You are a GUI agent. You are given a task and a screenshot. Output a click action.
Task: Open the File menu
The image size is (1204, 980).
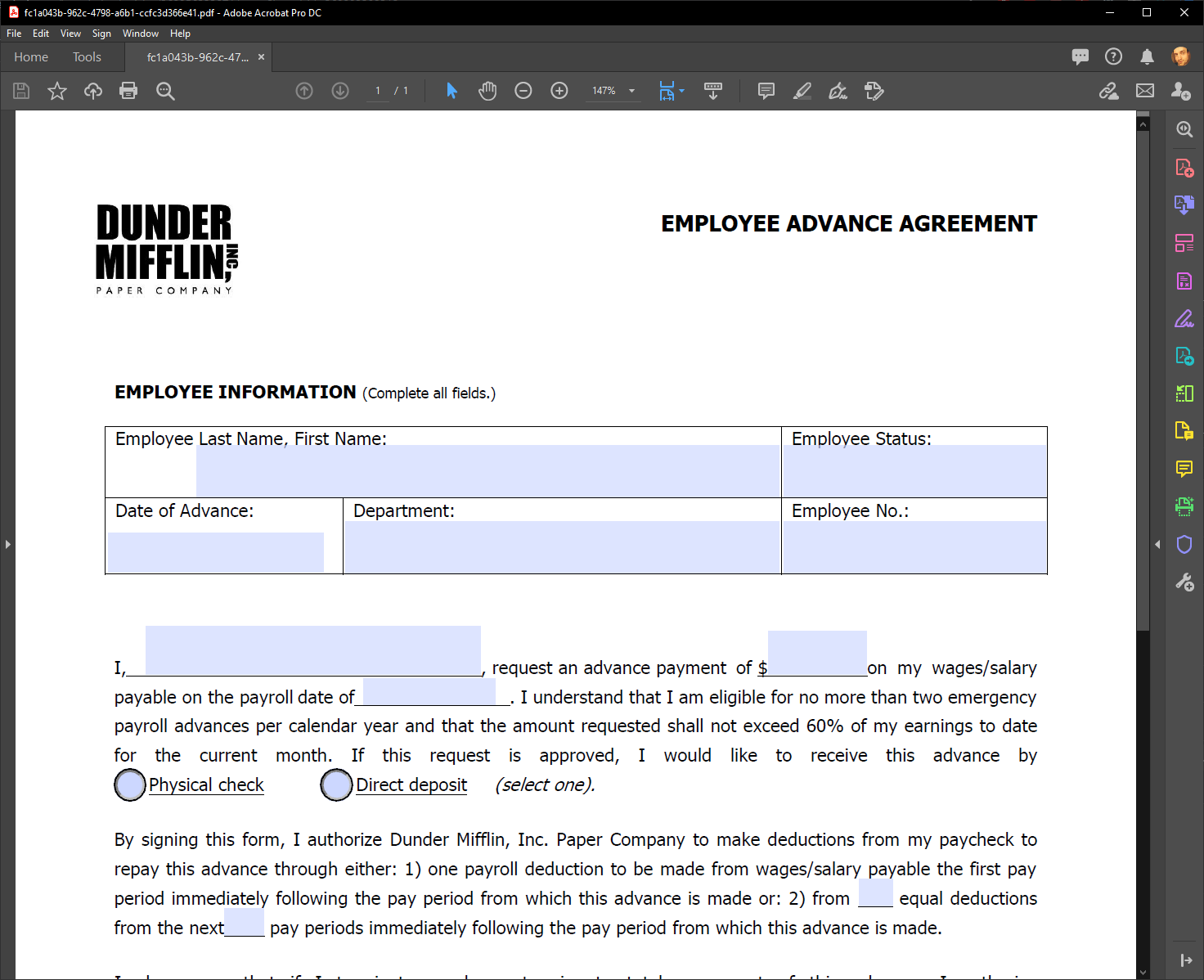tap(14, 34)
